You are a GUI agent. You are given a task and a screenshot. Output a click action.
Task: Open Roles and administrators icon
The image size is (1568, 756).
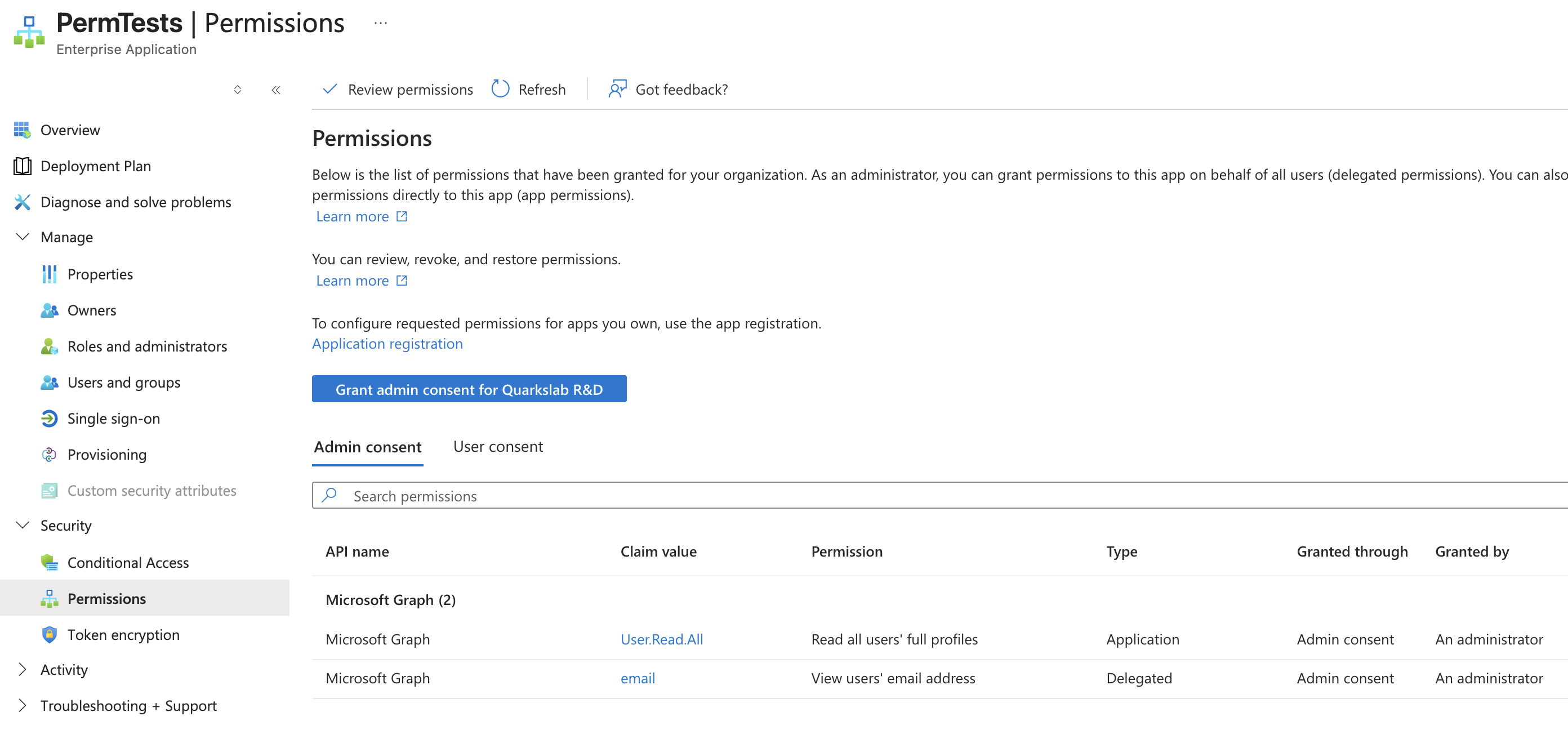tap(50, 346)
